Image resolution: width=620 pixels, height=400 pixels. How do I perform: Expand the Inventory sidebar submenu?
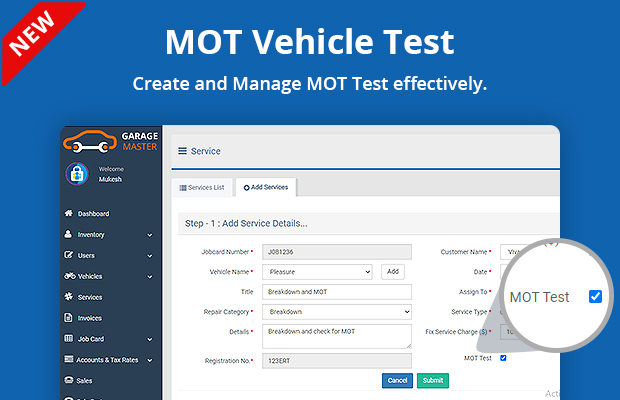click(149, 235)
